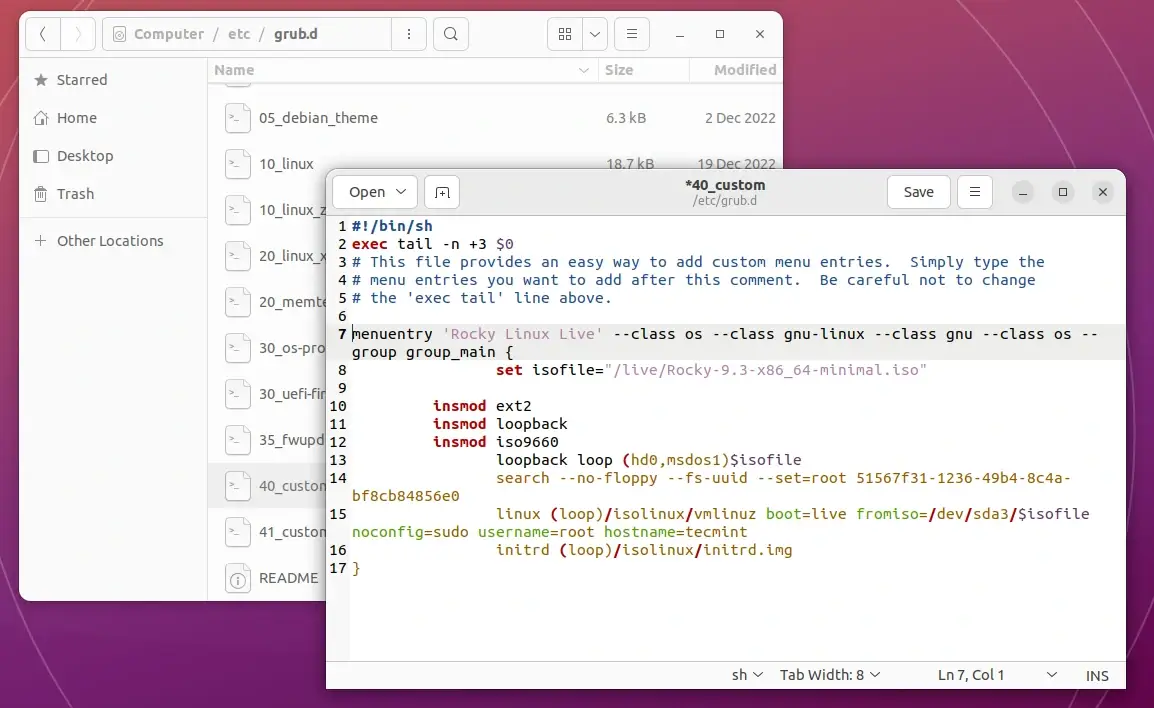This screenshot has height=708, width=1154.
Task: Select 35_fwupd file in Files
Action: 291,439
